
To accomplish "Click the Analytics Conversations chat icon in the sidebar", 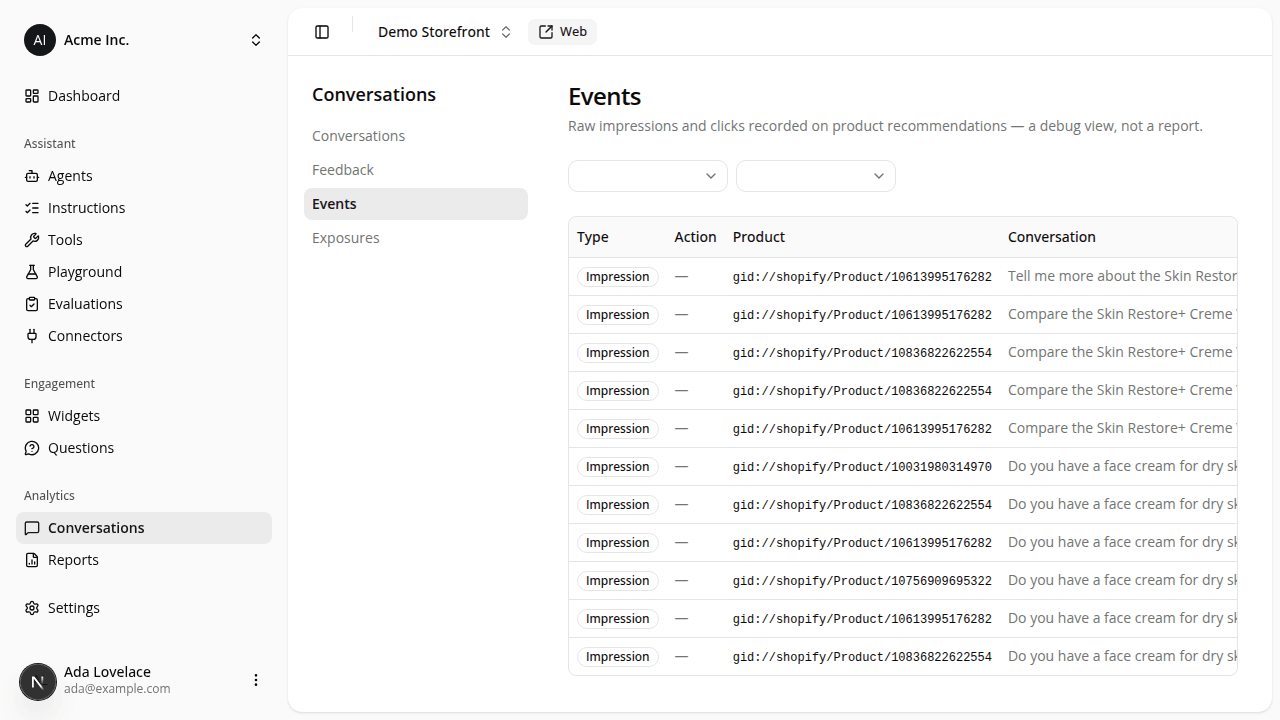I will [x=32, y=528].
